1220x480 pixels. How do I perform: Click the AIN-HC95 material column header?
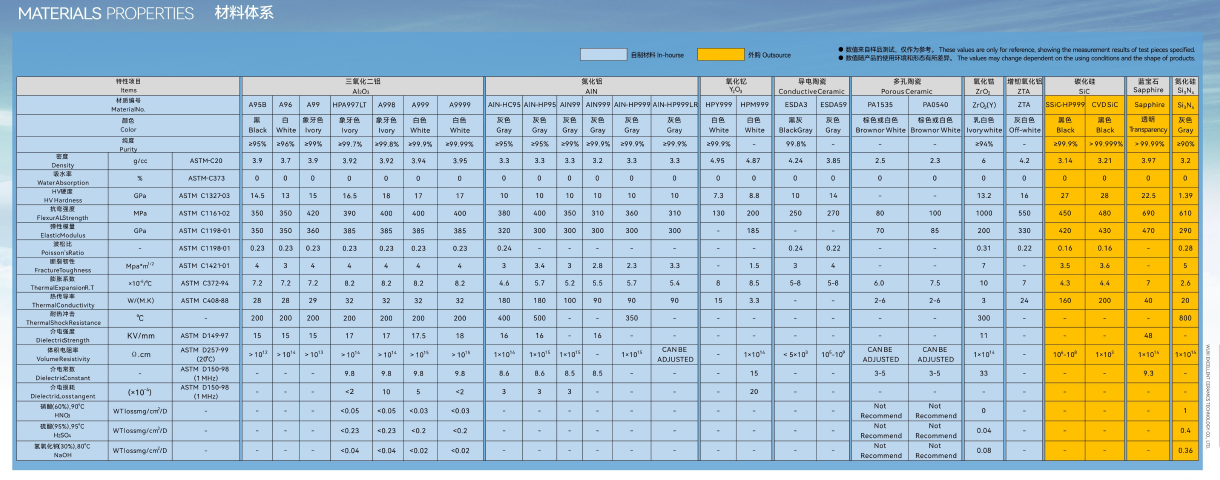505,104
